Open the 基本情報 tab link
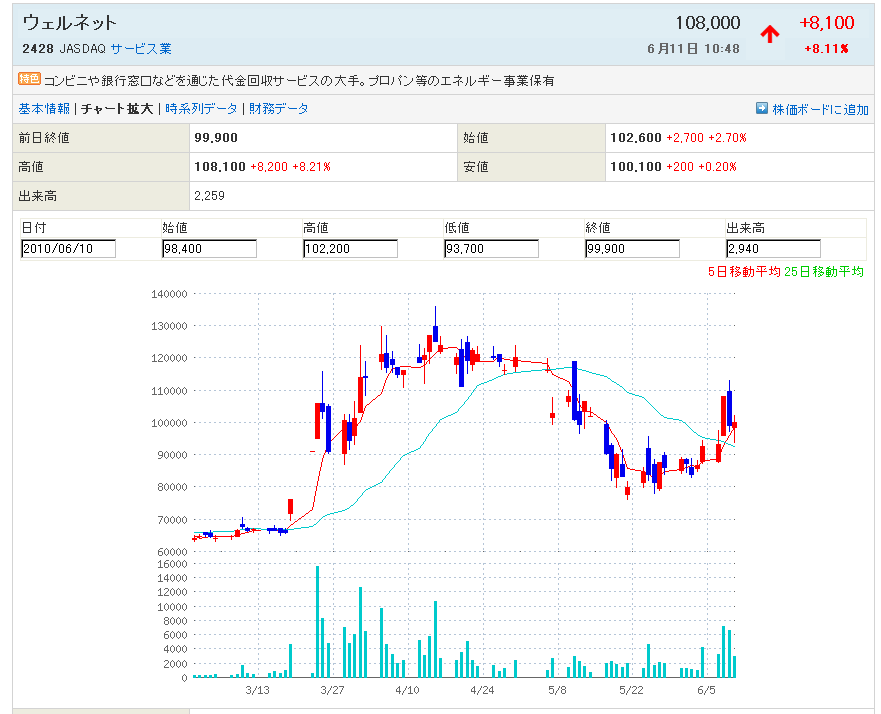 [x=44, y=109]
